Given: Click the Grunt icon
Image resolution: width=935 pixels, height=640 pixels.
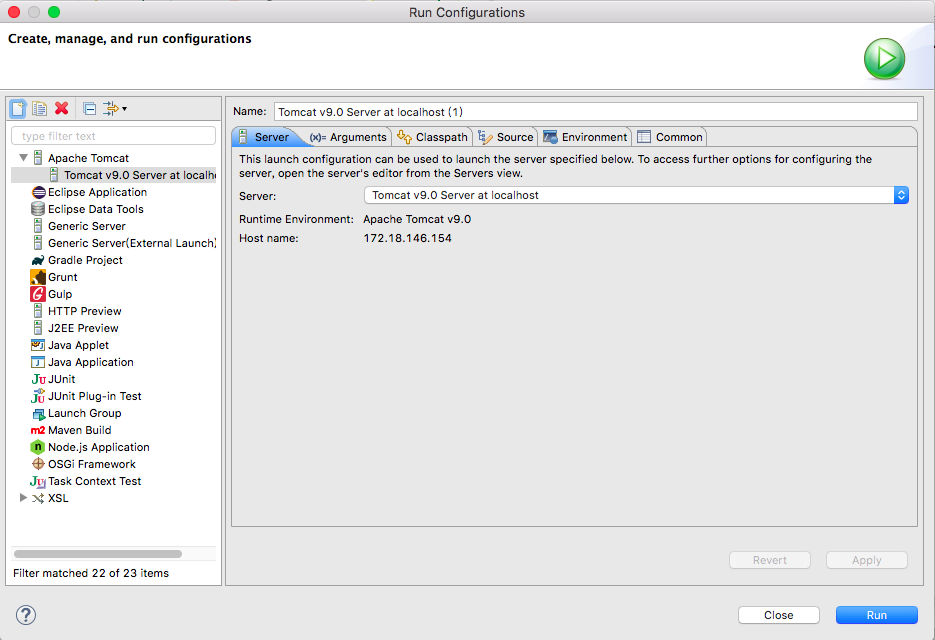Looking at the screenshot, I should [x=38, y=277].
